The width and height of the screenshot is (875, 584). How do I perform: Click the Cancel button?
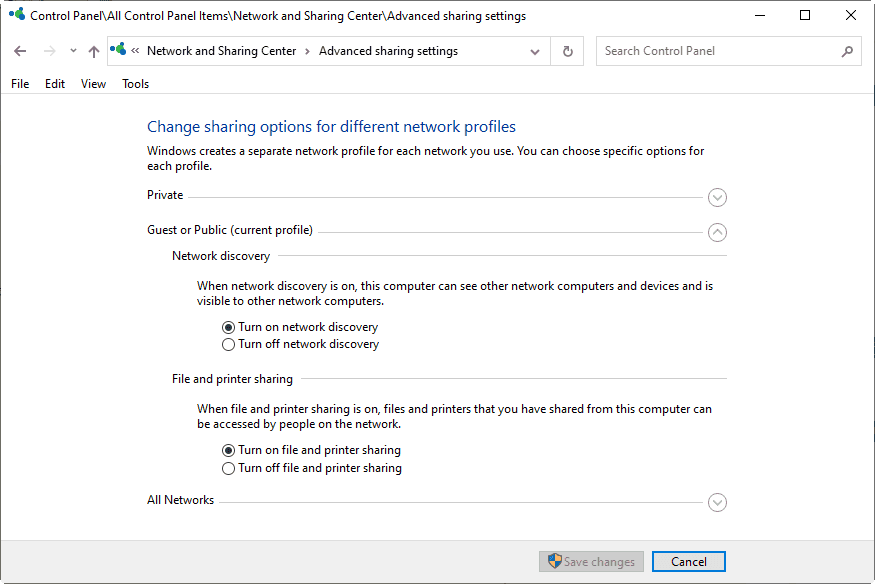[688, 561]
